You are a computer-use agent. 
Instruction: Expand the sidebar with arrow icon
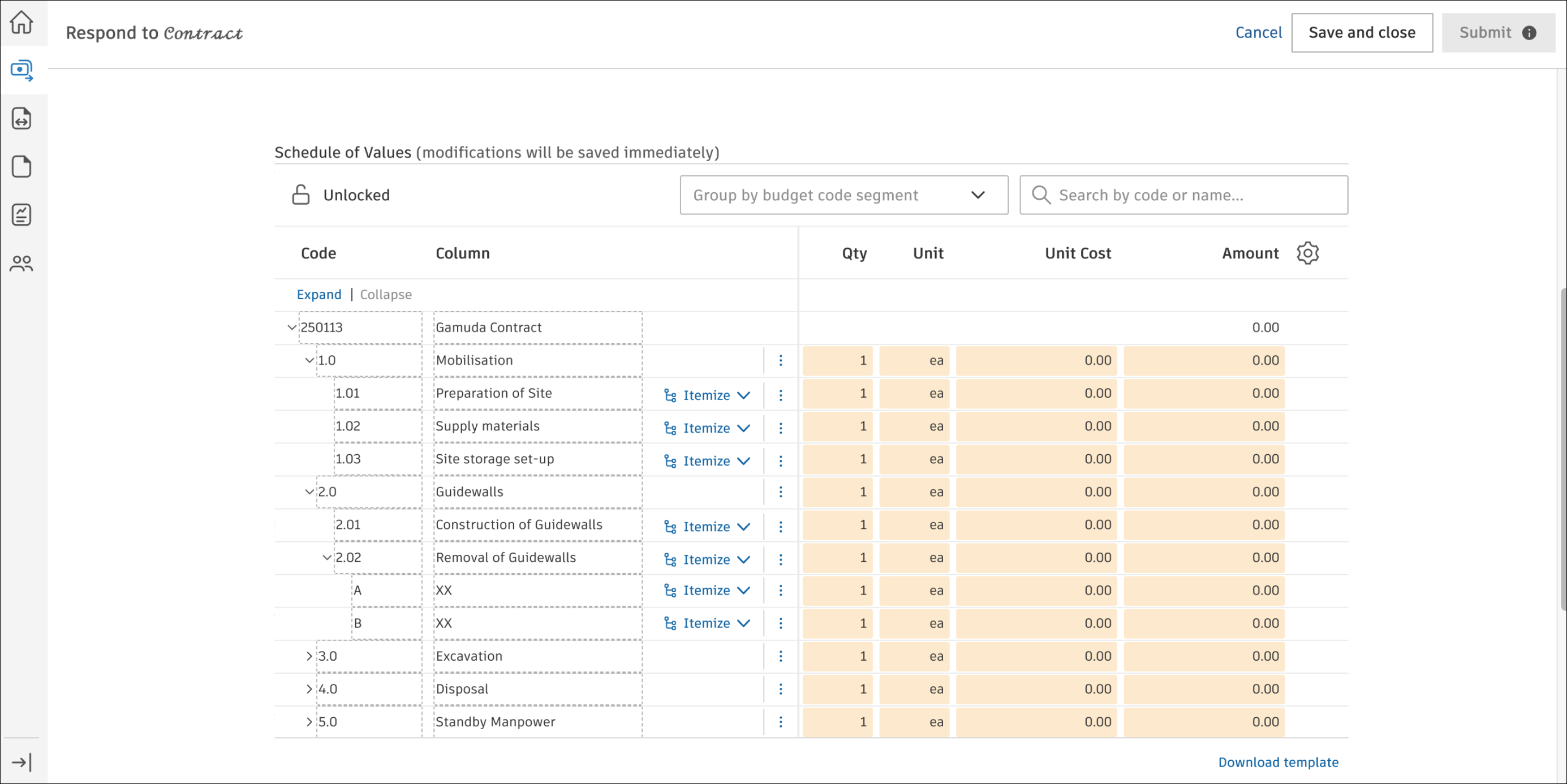coord(21,762)
